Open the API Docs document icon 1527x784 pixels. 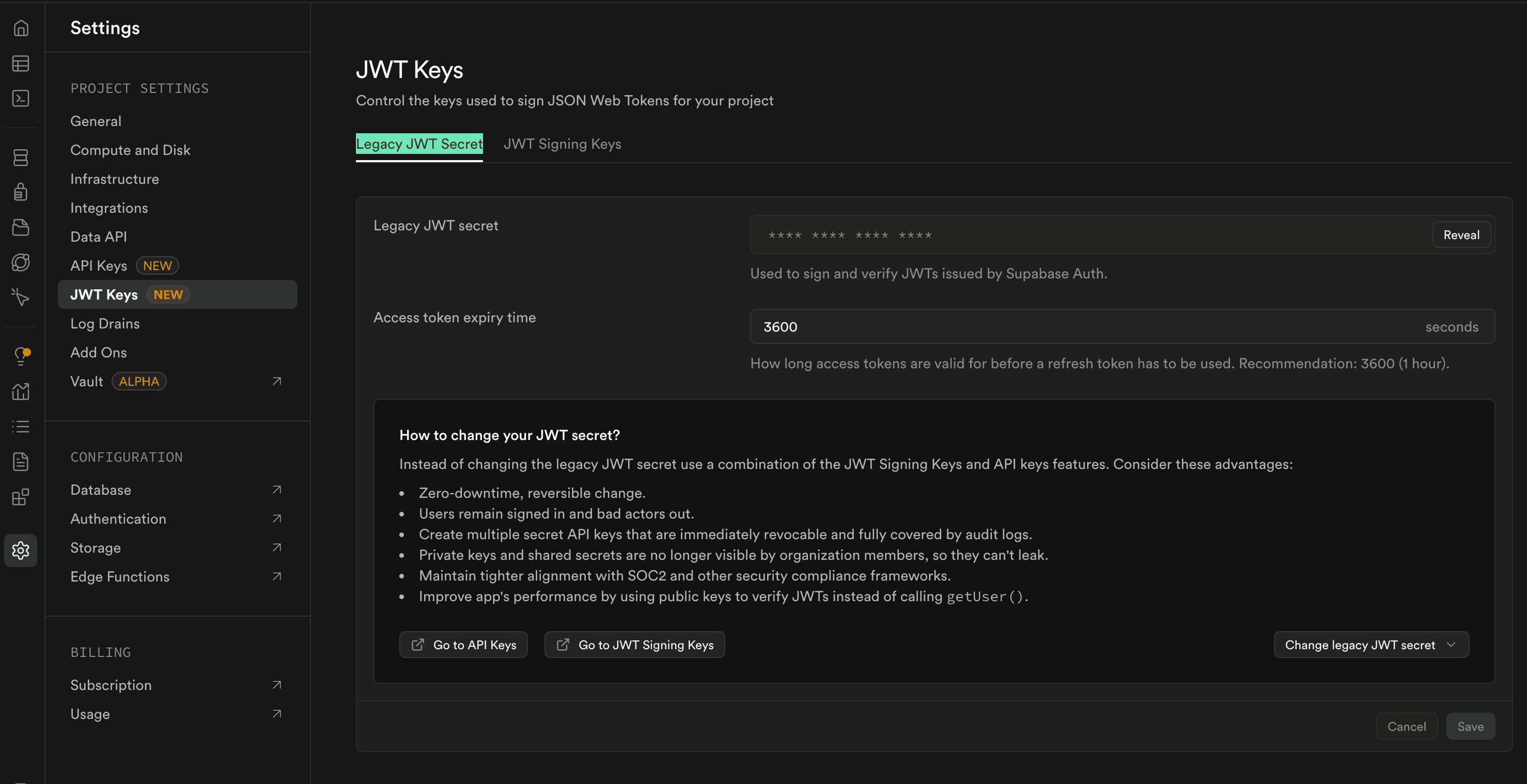[21, 461]
